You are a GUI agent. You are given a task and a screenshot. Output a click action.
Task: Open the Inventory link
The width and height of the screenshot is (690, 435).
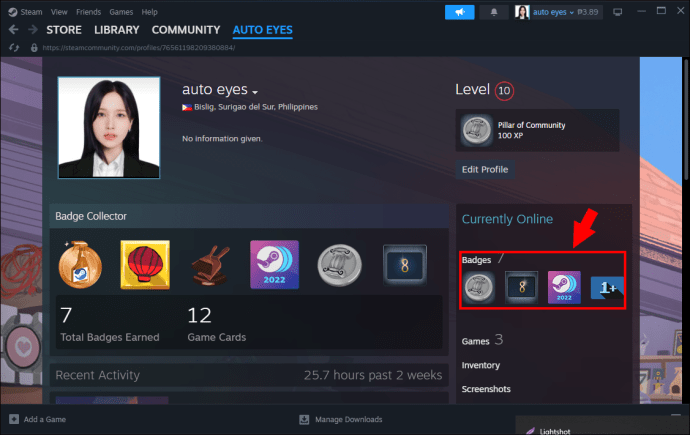coord(481,365)
